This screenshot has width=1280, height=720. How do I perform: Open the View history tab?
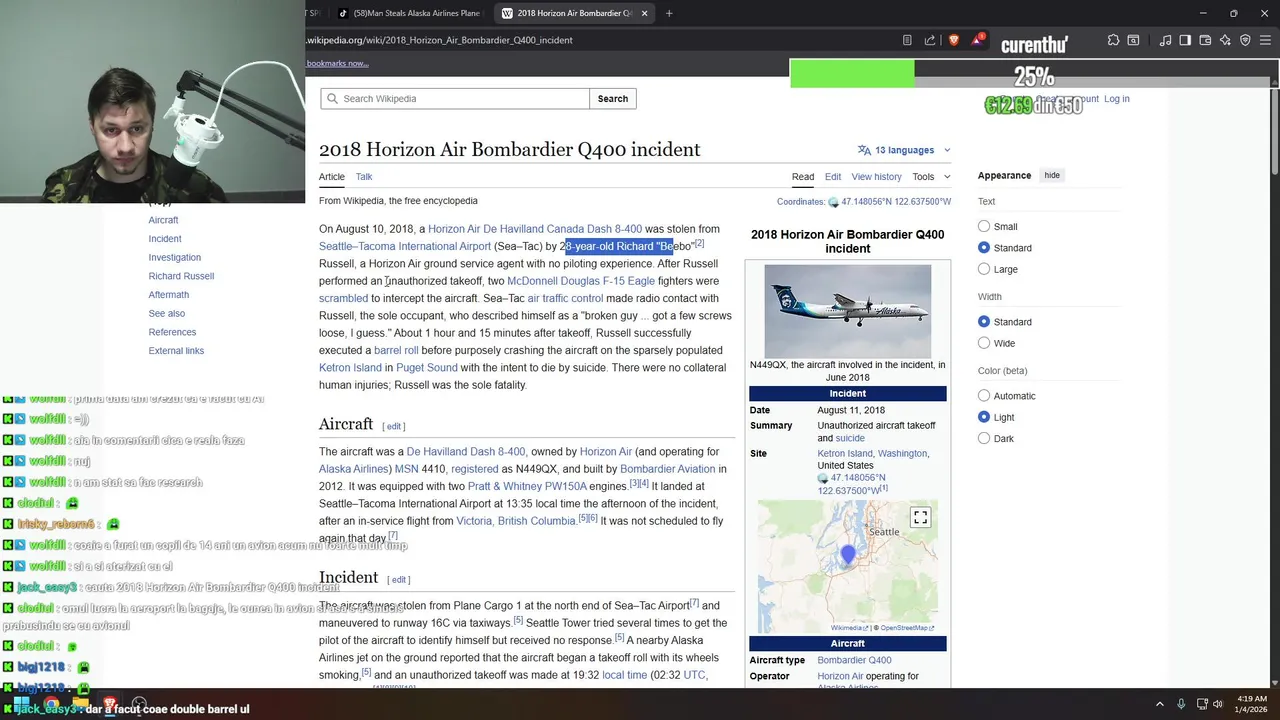(x=876, y=177)
